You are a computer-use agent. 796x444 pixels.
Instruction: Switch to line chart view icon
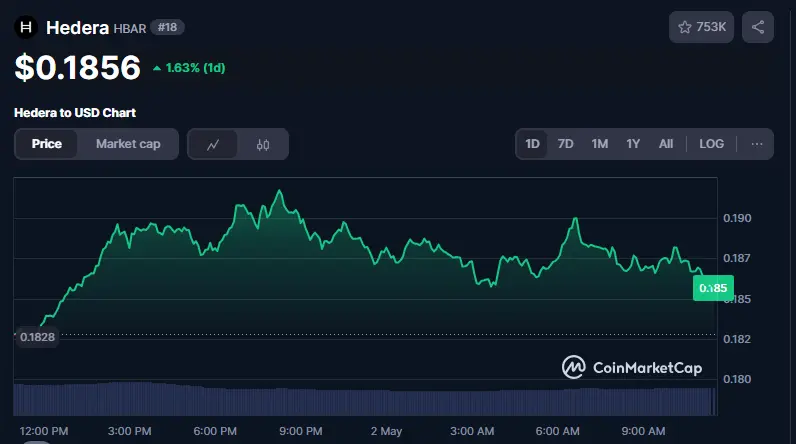[213, 145]
